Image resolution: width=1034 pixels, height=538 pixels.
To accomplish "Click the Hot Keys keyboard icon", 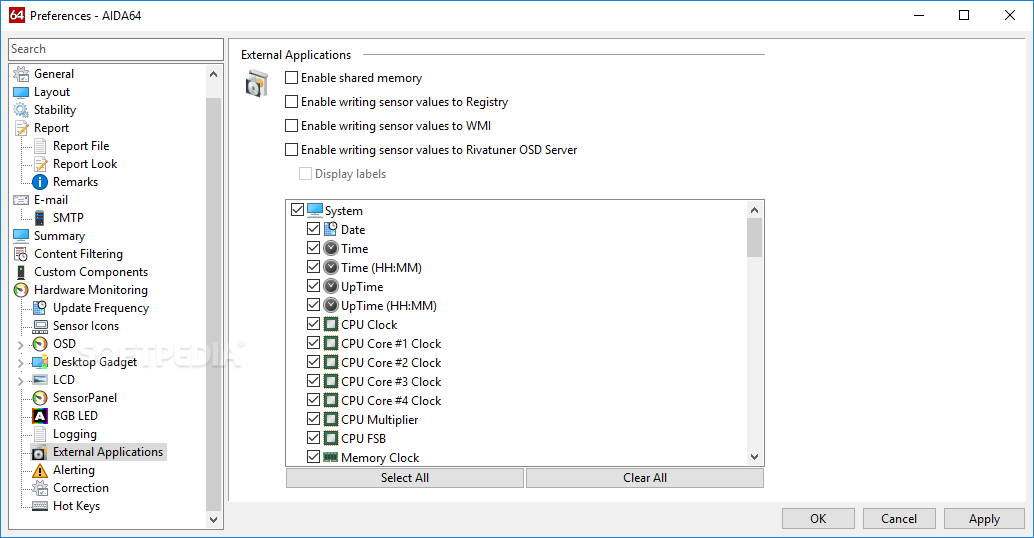I will click(40, 506).
